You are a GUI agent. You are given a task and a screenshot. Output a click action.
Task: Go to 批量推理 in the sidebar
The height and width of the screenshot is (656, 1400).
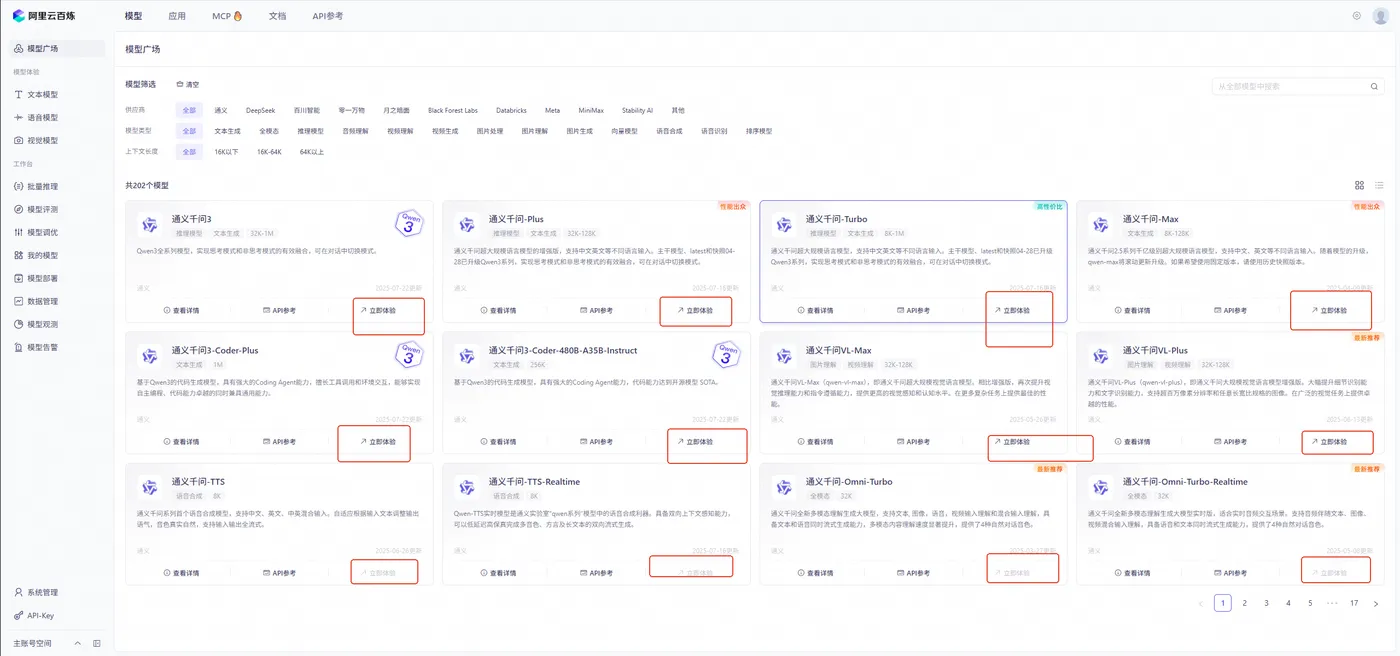click(x=35, y=186)
